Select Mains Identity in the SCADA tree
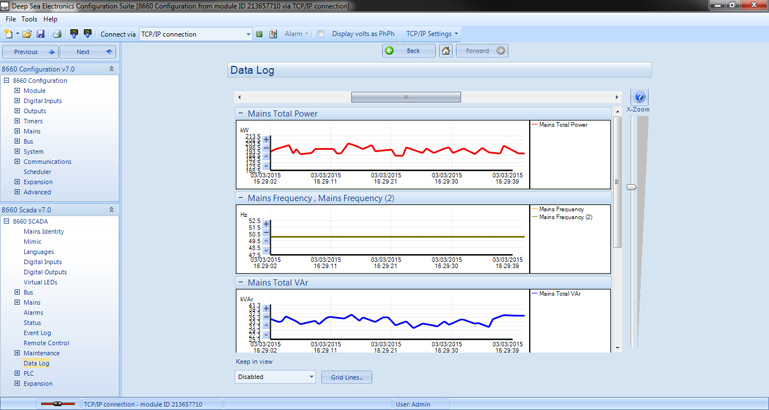Viewport: 769px width, 410px height. [44, 231]
